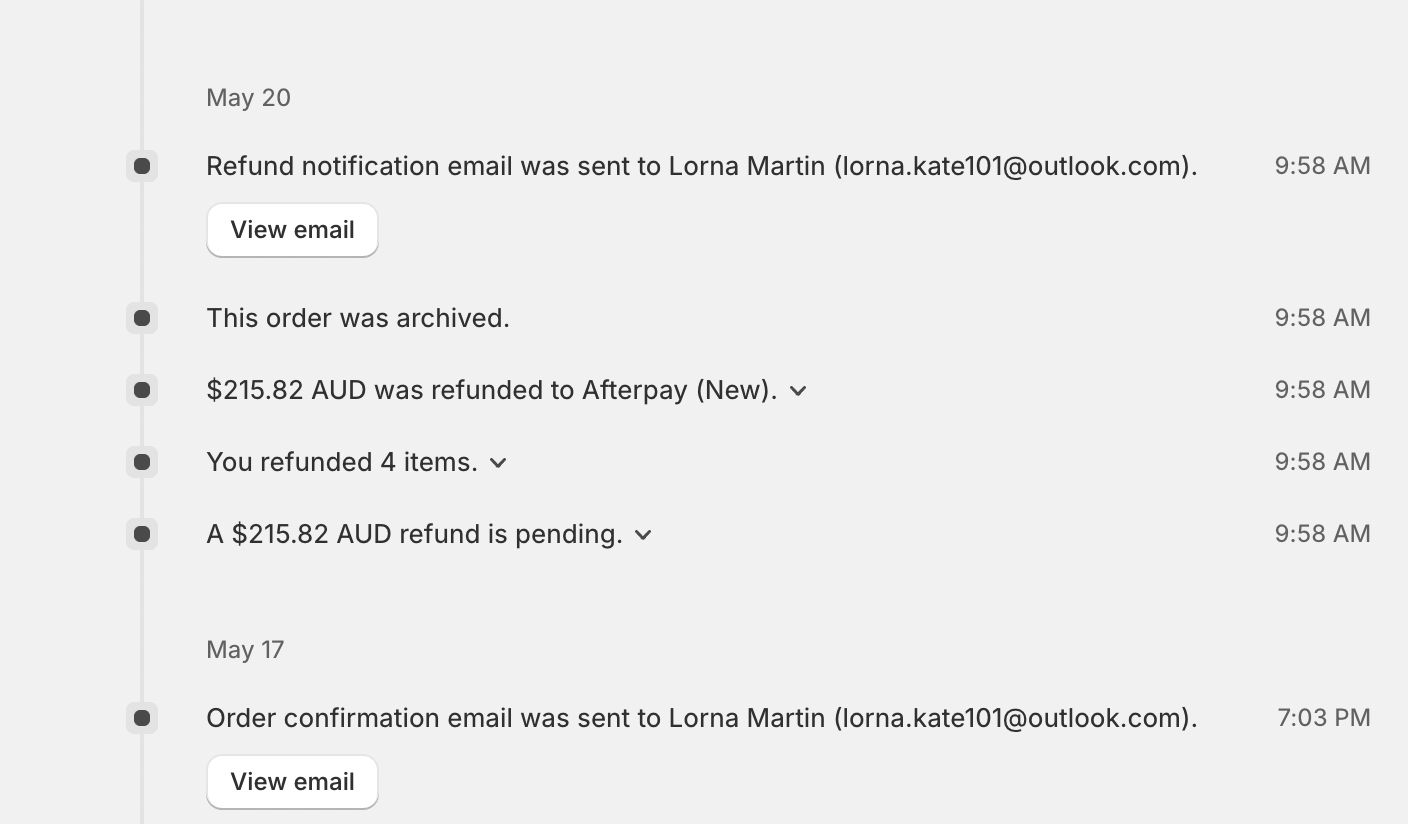
Task: Click the 'May 20' date heading
Action: pyautogui.click(x=248, y=98)
